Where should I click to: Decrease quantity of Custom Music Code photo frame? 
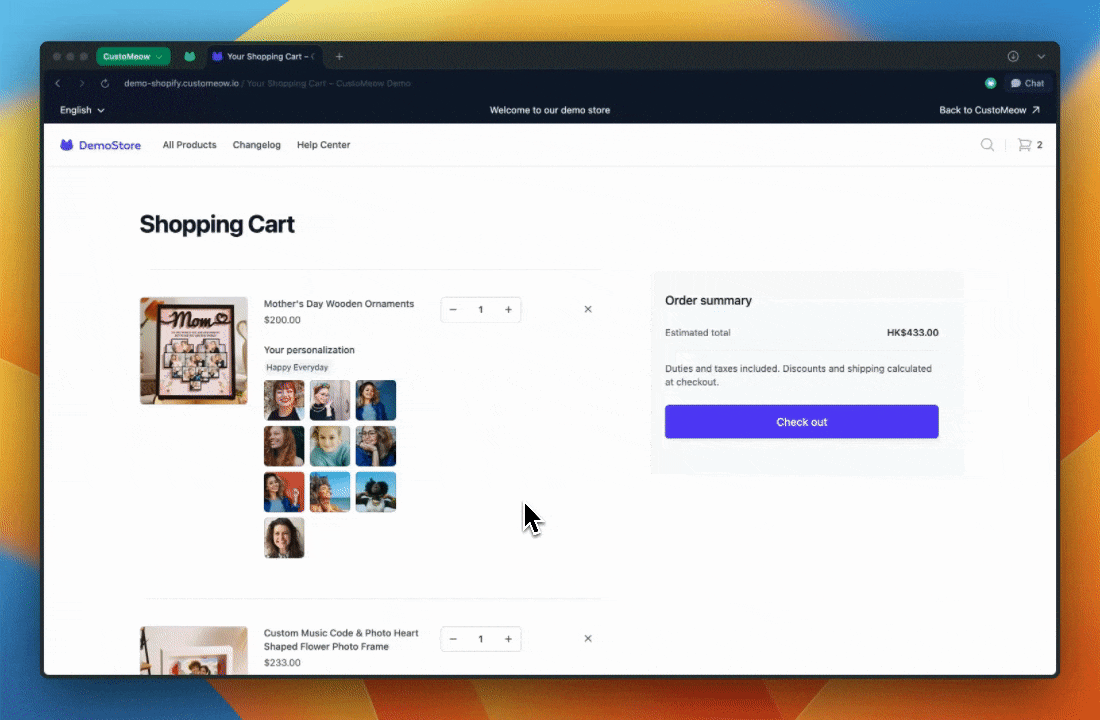(453, 639)
